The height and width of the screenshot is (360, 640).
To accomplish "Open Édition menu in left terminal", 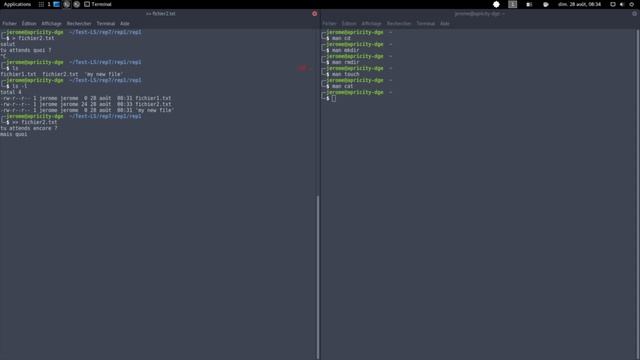I will tap(29, 24).
